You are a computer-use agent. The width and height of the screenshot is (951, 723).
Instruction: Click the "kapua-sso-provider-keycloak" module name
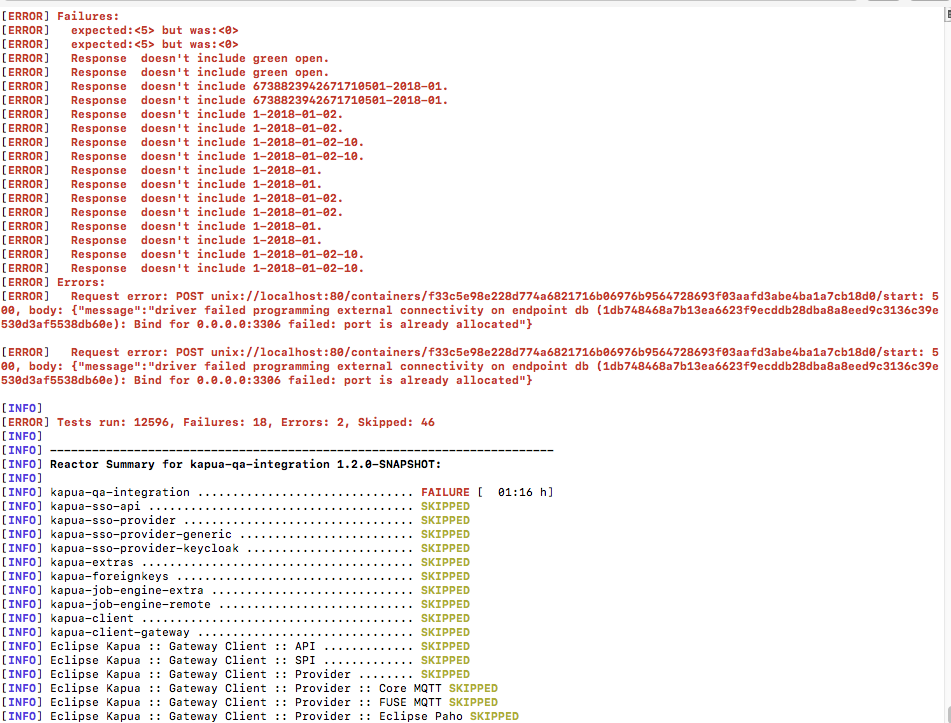coord(144,548)
